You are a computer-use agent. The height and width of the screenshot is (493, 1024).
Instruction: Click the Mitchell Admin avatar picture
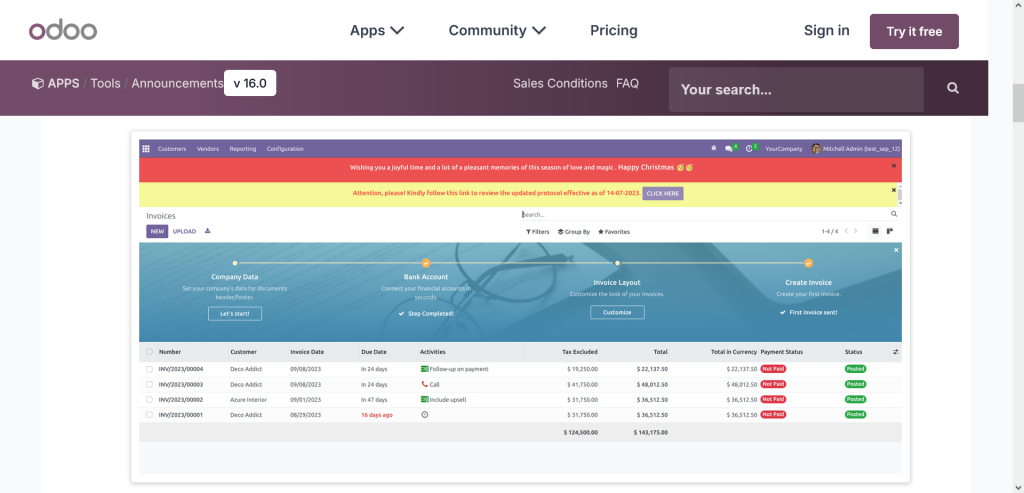coord(816,149)
